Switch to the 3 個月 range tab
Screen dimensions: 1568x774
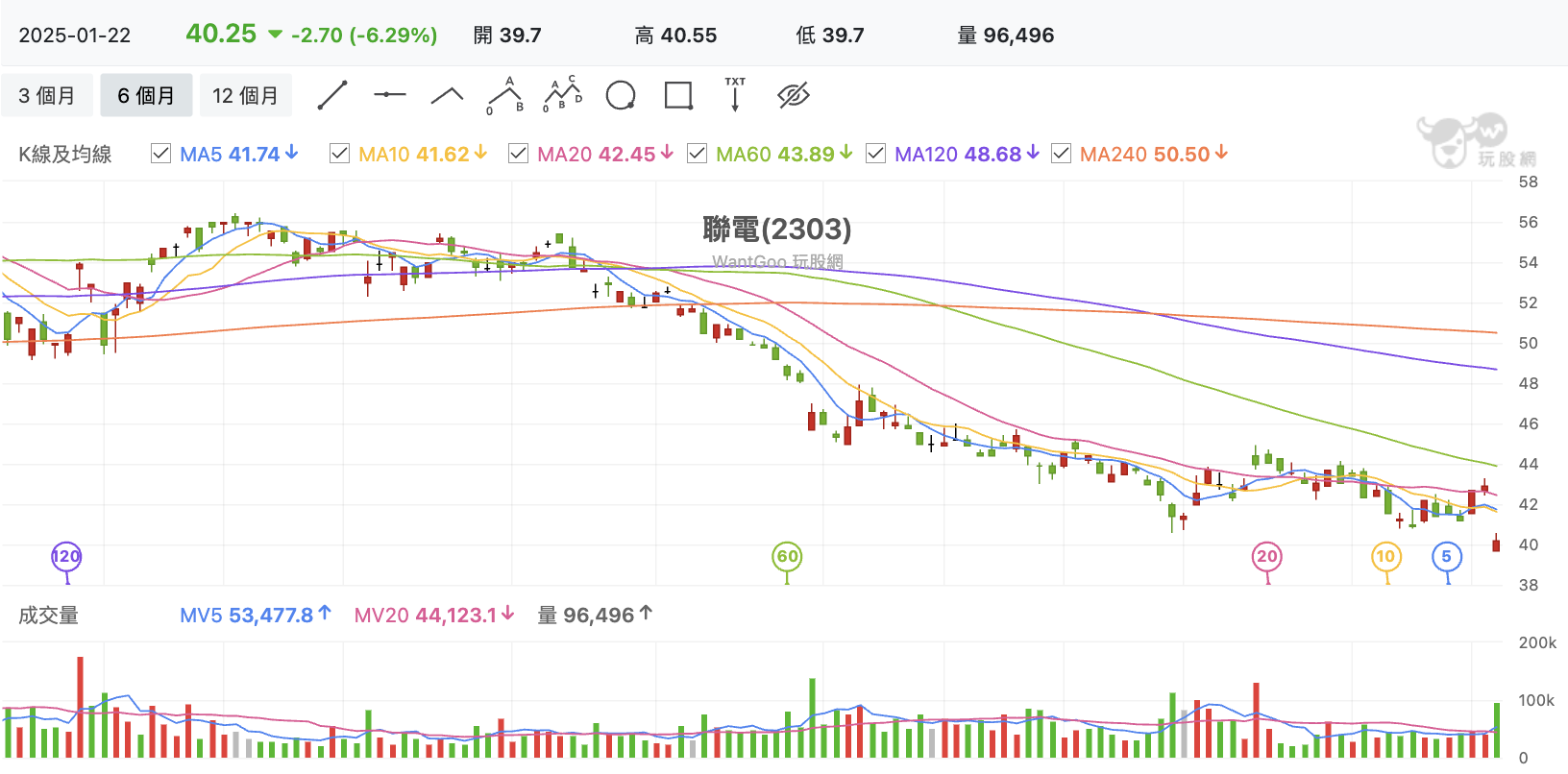tap(47, 95)
